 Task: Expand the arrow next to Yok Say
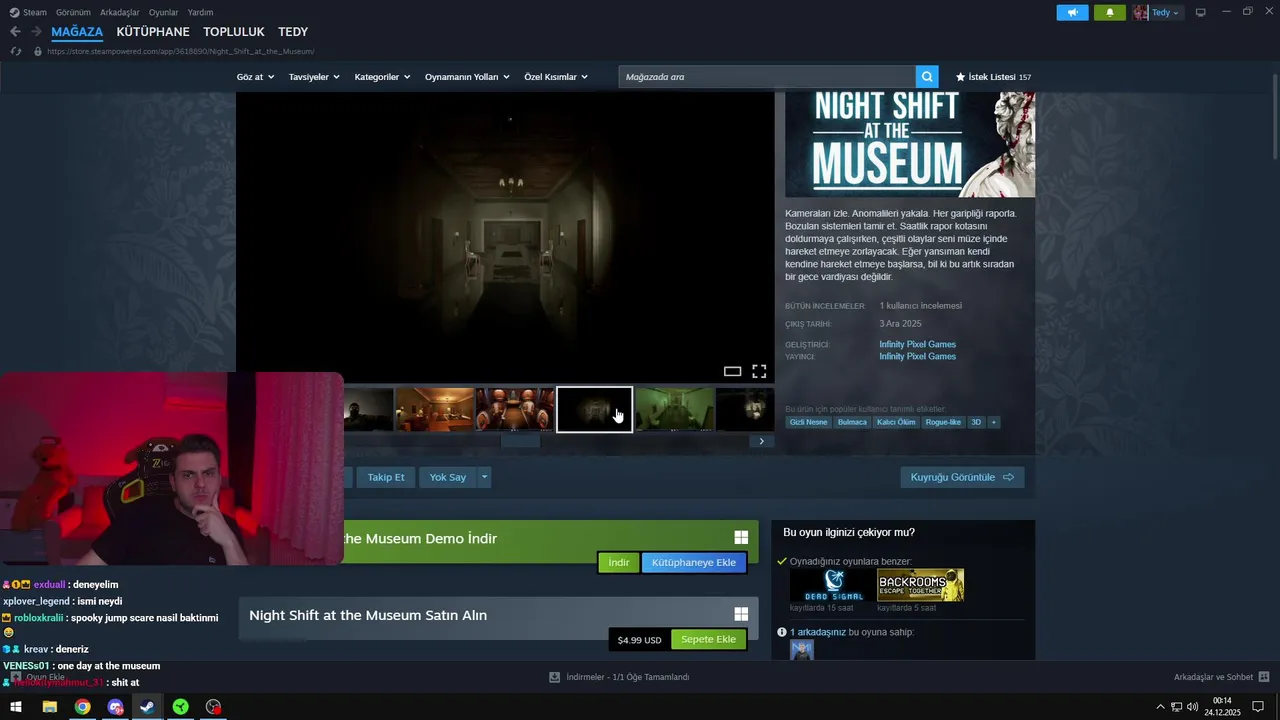(484, 477)
